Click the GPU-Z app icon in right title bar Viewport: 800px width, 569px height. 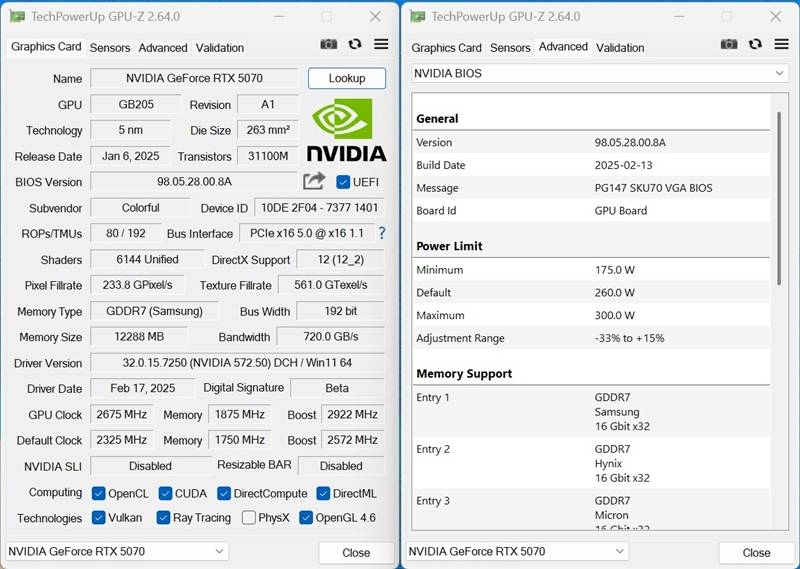(x=417, y=16)
